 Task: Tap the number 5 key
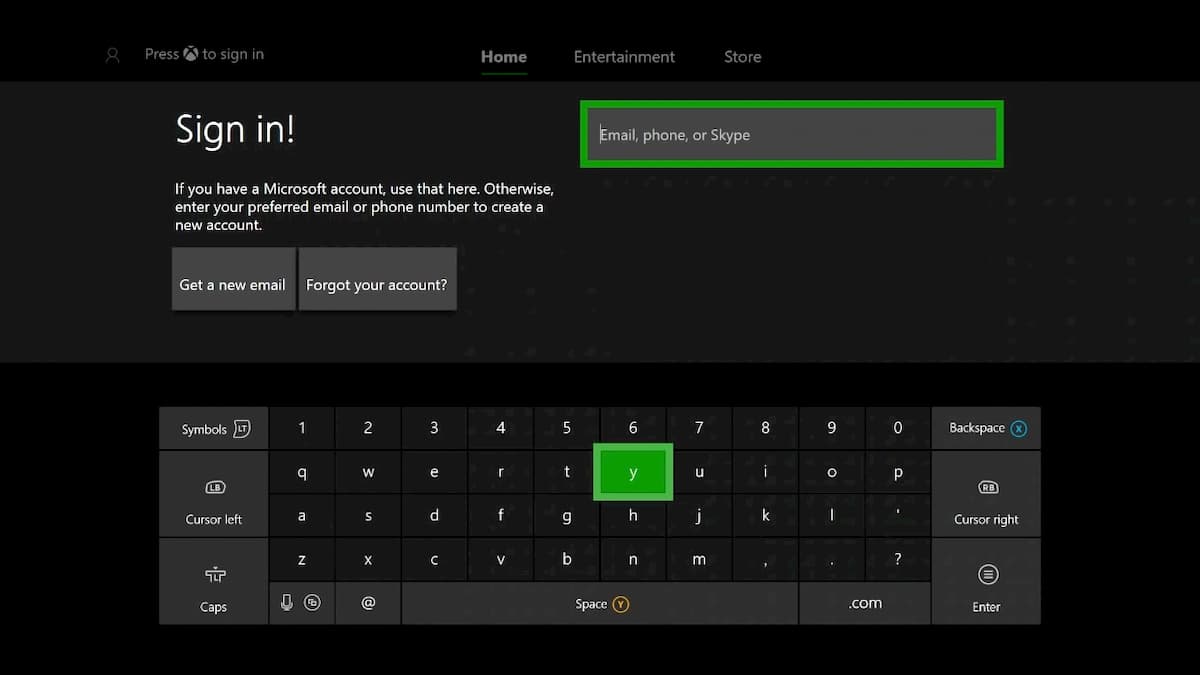click(x=567, y=428)
